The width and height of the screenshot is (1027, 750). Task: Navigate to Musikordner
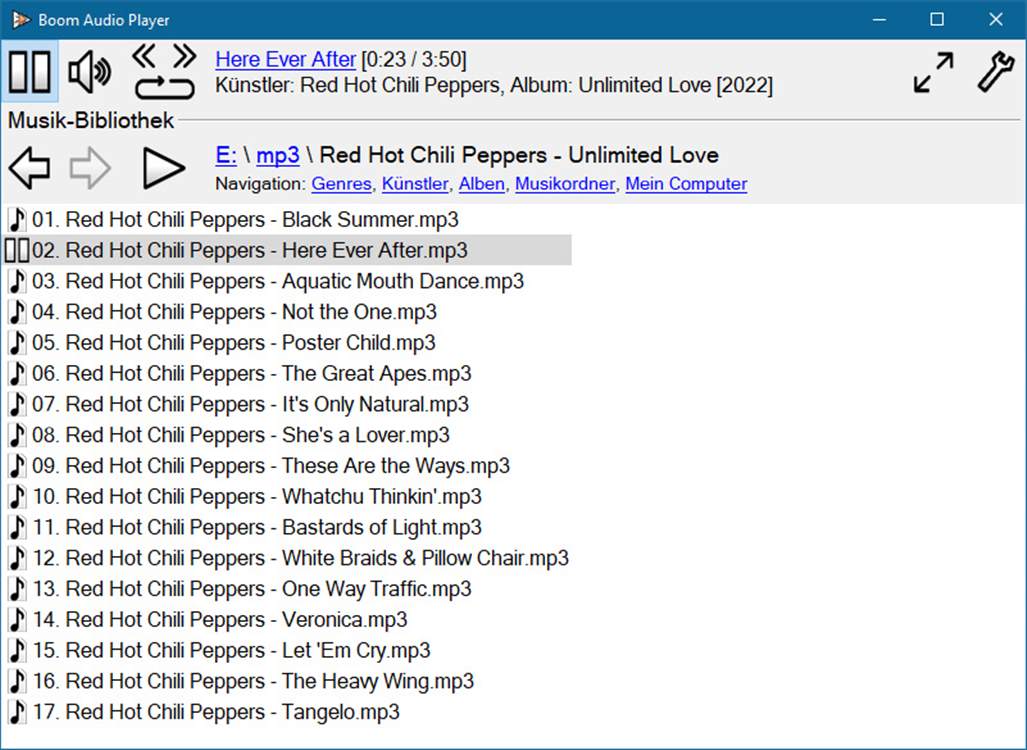[565, 184]
